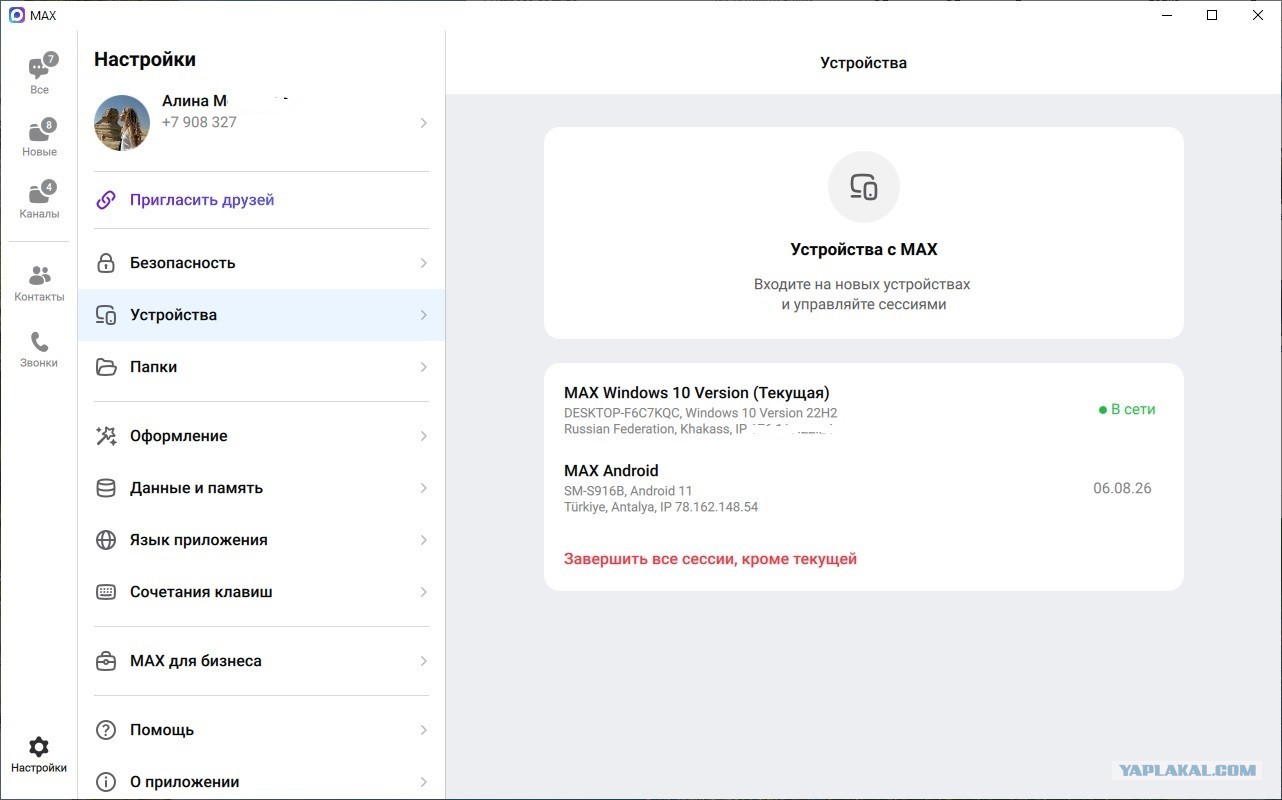Viewport: 1282px width, 800px height.
Task: Select the Устройства settings item
Action: (261, 315)
